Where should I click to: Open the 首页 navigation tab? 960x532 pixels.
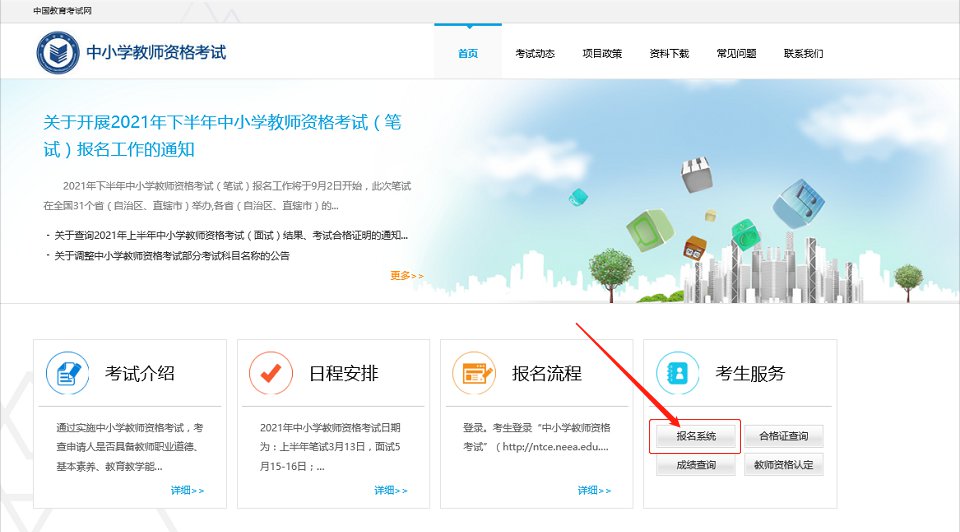tap(467, 53)
